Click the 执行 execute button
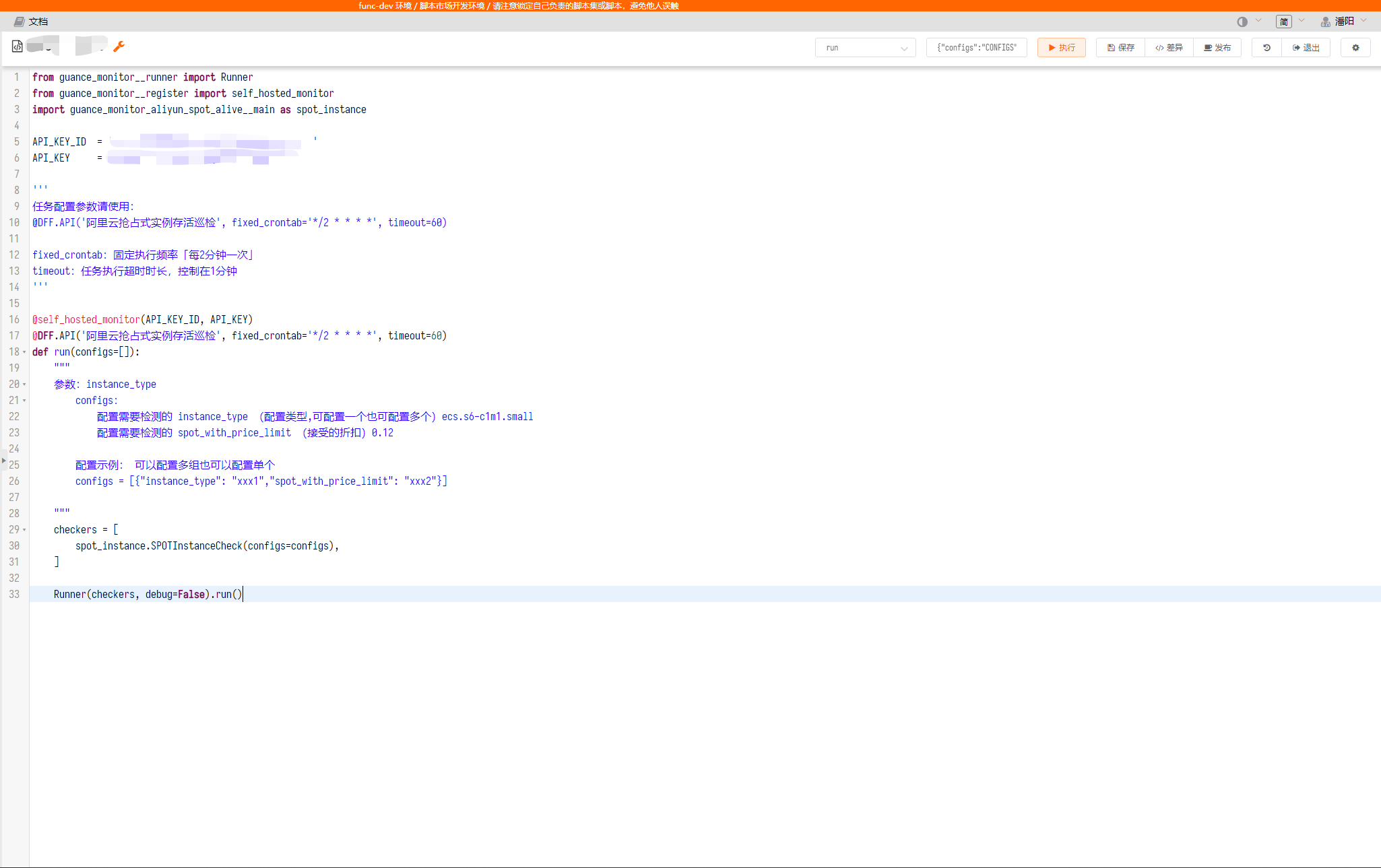 point(1061,47)
